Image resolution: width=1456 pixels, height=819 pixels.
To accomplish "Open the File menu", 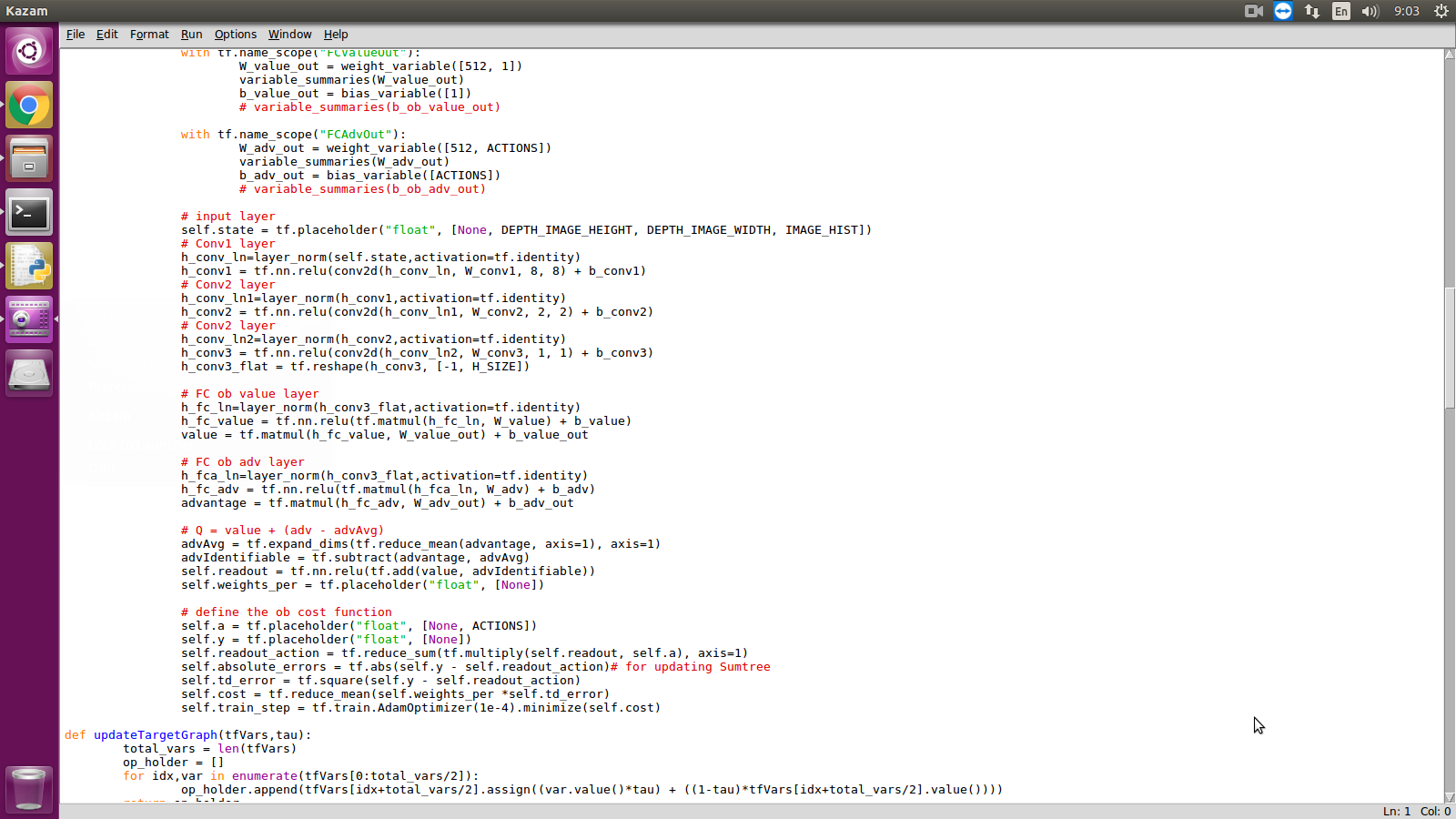I will pos(76,35).
